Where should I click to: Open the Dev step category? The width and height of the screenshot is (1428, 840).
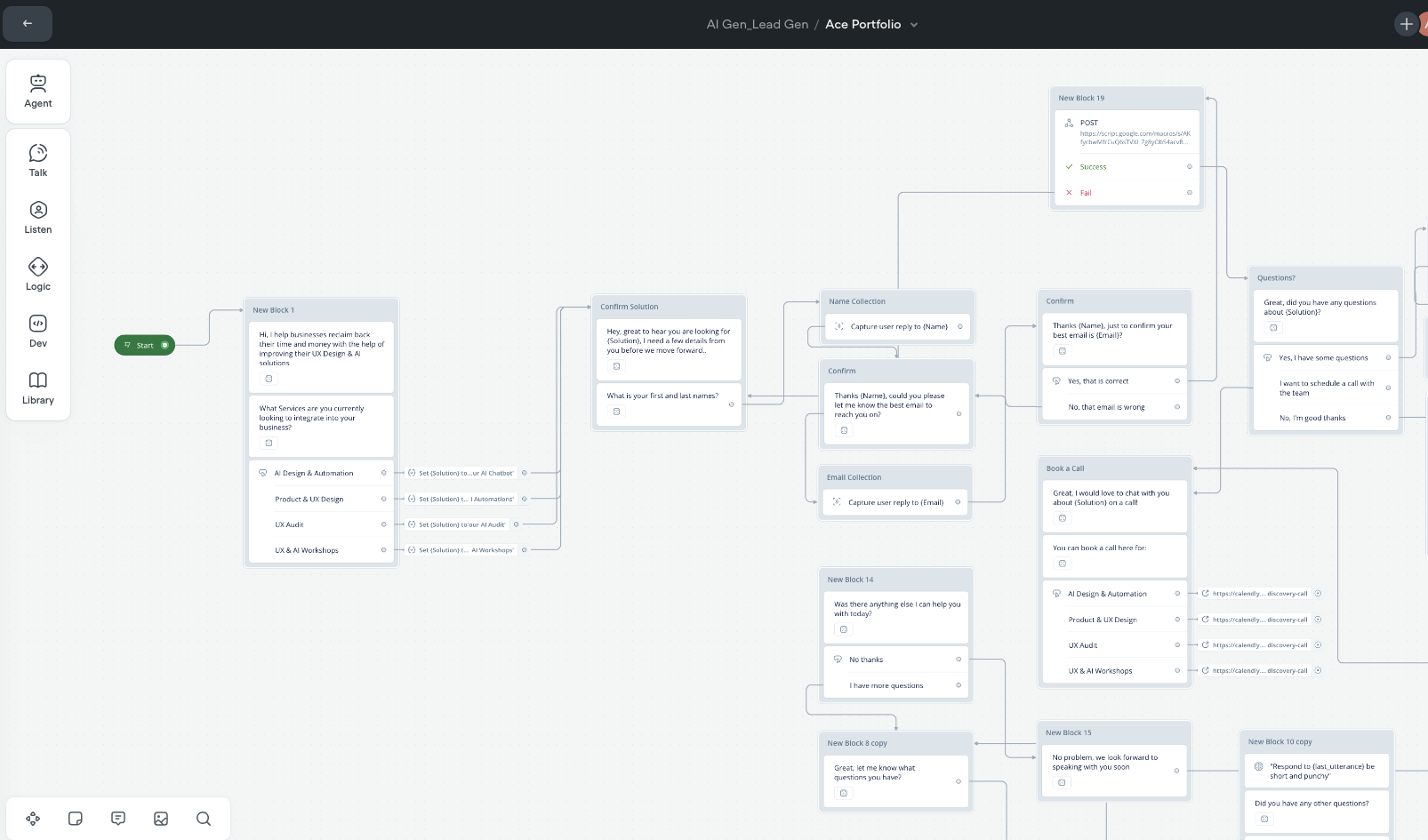(x=37, y=332)
